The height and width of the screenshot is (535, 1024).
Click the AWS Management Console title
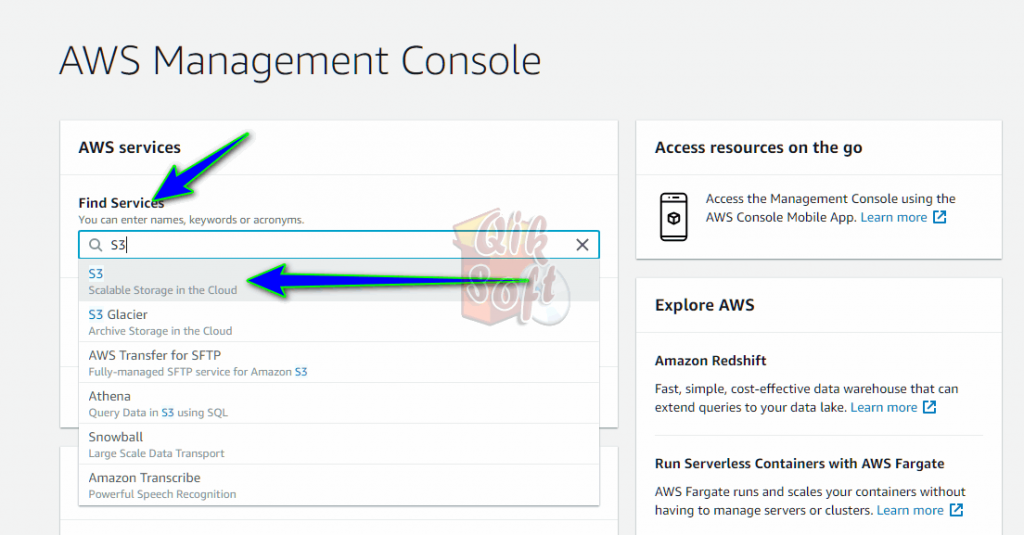coord(300,61)
